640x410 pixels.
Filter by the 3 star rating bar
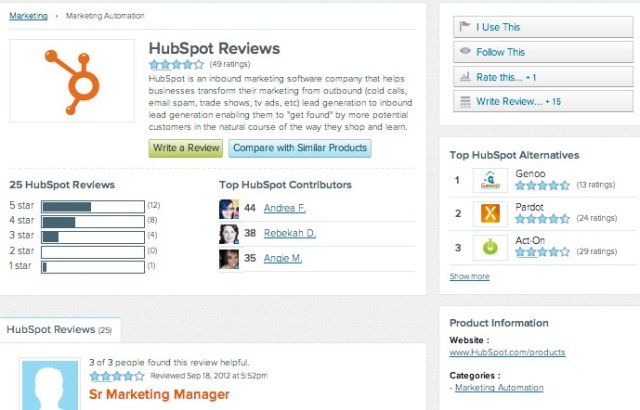tap(93, 237)
